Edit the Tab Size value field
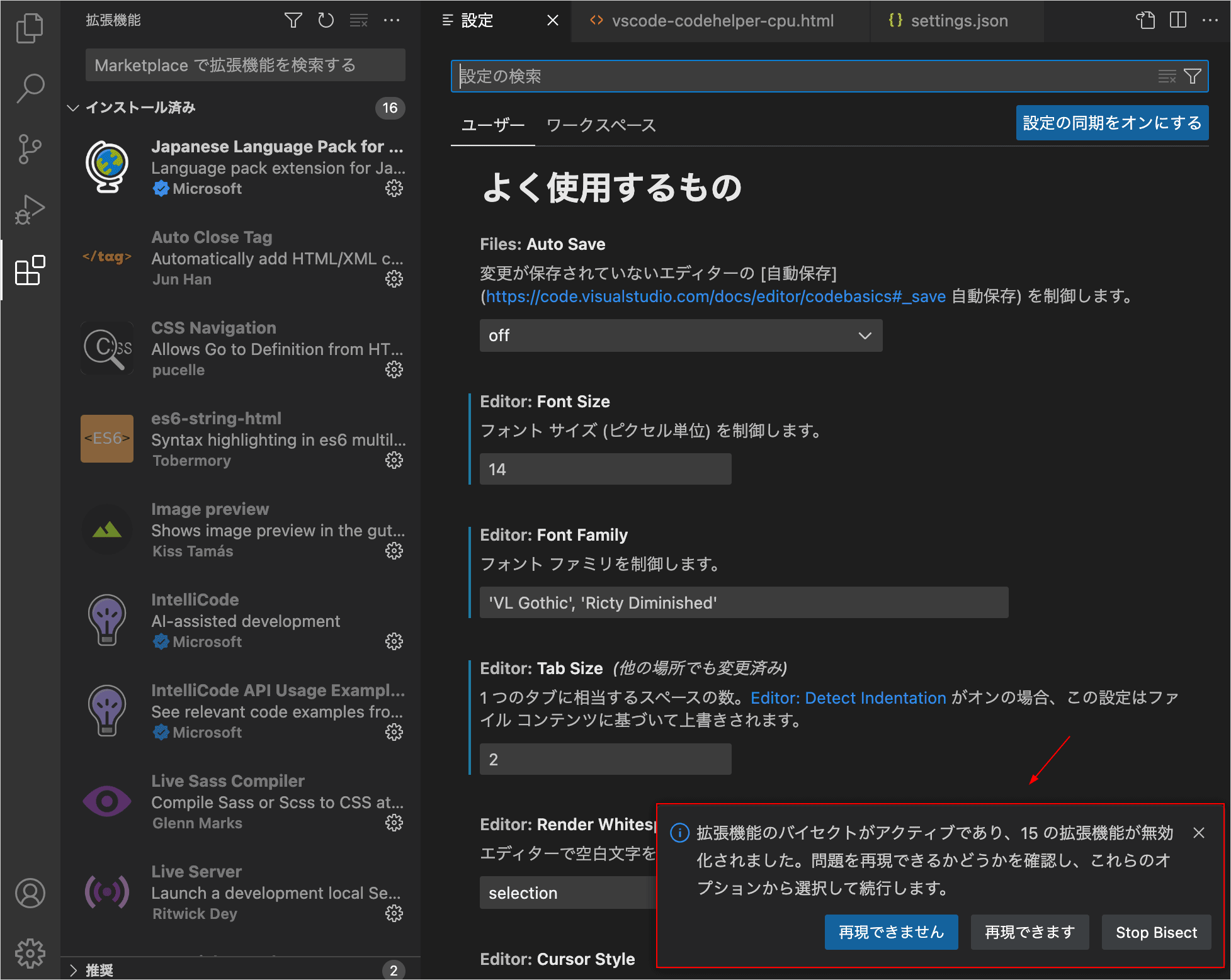 (605, 760)
